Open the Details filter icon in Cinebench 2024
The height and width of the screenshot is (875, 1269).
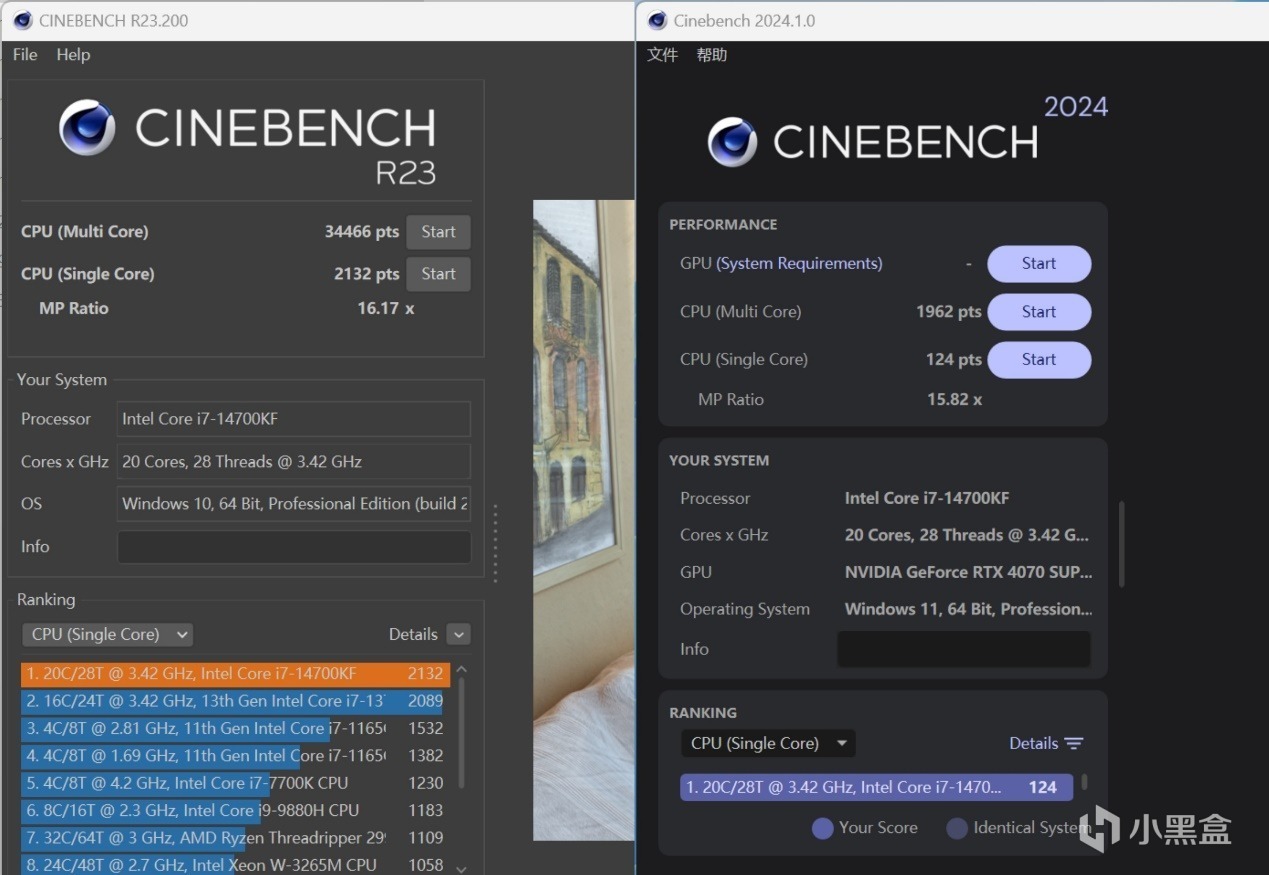pyautogui.click(x=1074, y=743)
